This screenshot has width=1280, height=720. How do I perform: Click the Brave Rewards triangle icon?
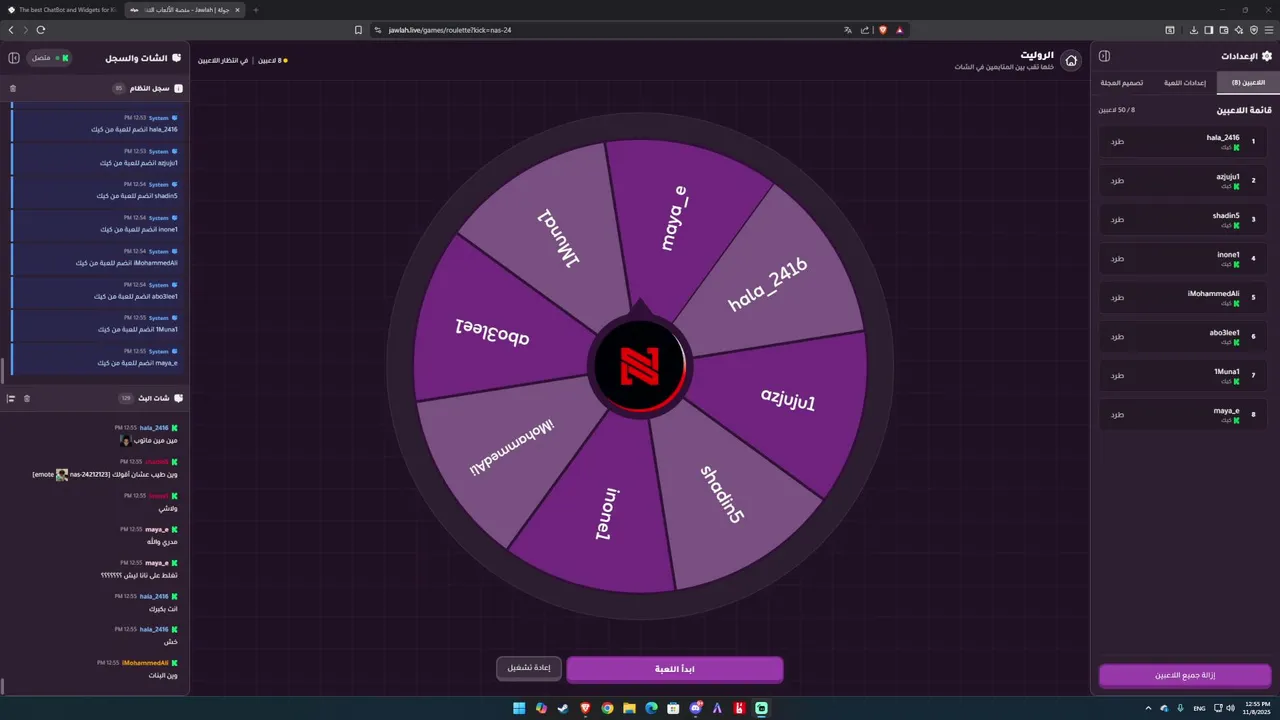pyautogui.click(x=900, y=30)
